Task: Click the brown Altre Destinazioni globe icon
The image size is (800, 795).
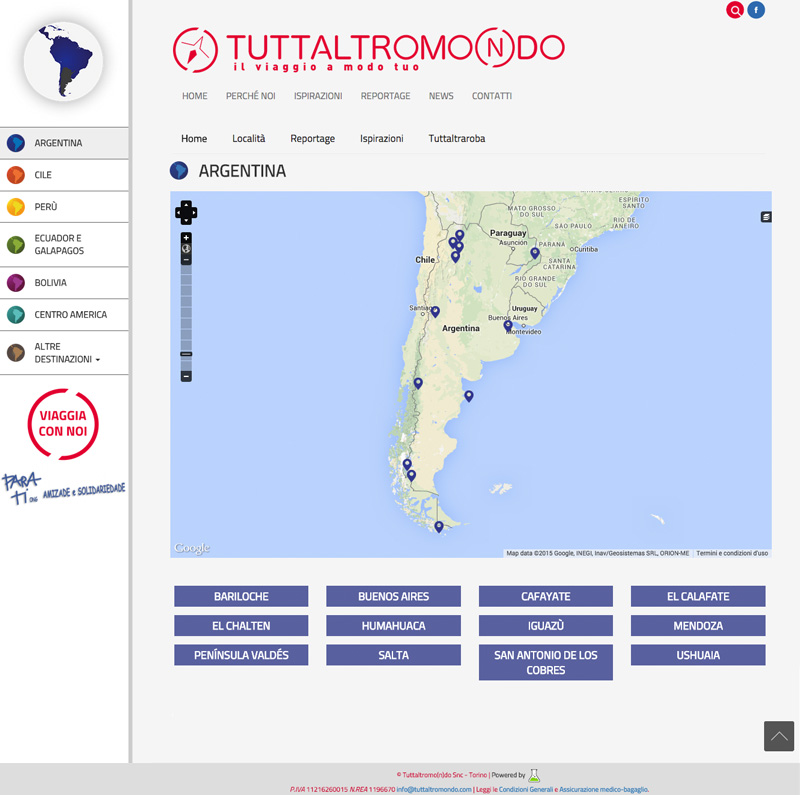Action: (16, 353)
